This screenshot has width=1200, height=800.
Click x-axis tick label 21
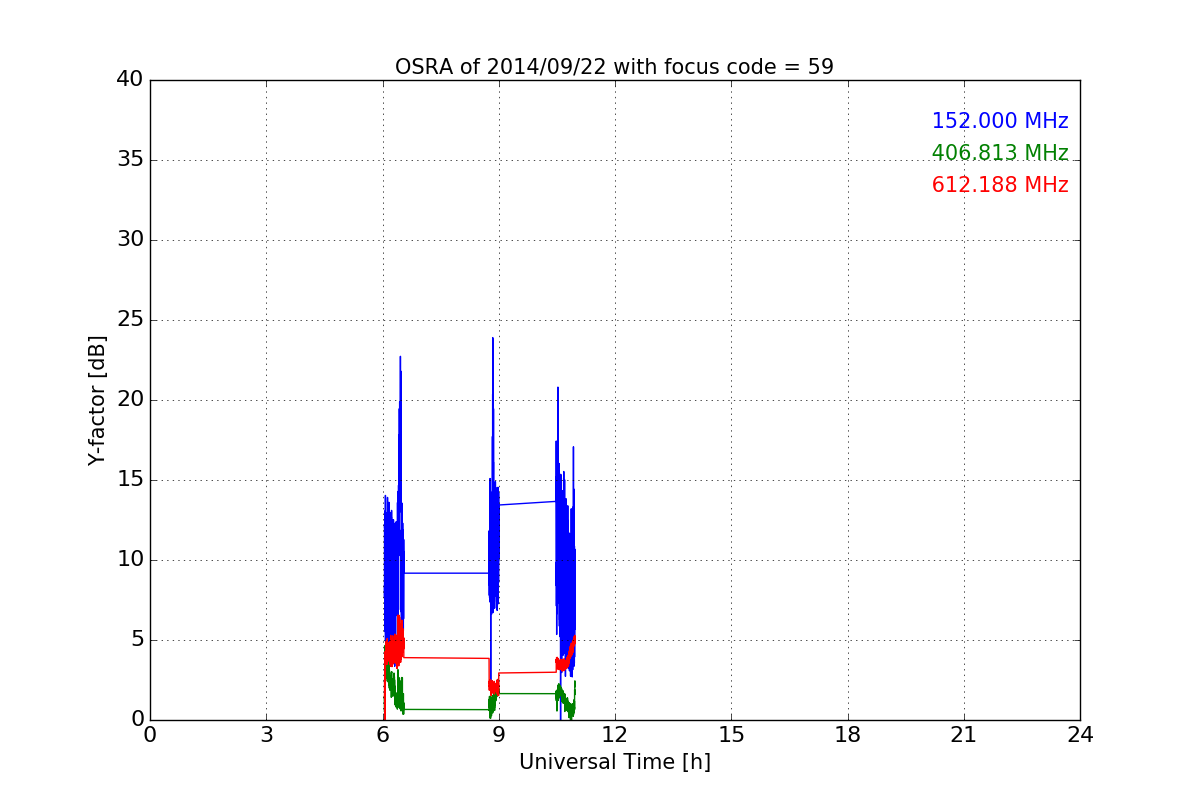[964, 735]
